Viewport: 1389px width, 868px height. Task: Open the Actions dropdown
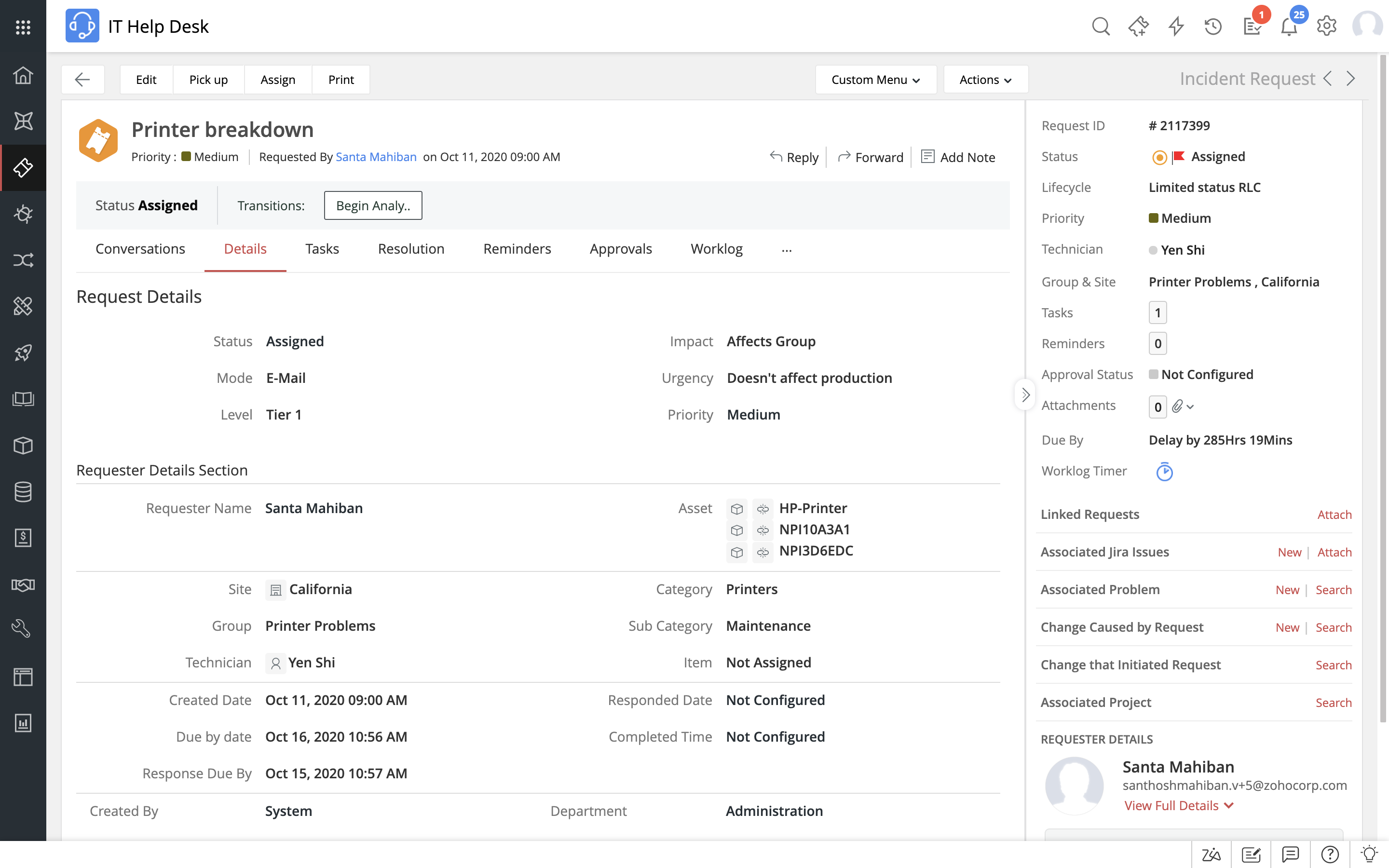click(x=985, y=79)
